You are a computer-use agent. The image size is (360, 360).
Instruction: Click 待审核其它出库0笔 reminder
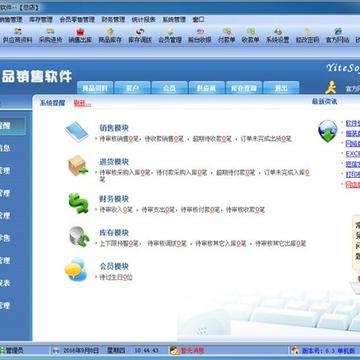(x=281, y=244)
